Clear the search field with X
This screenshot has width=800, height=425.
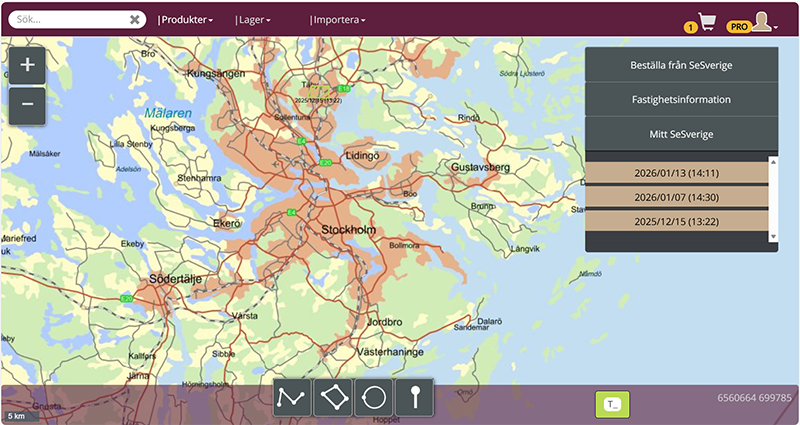point(135,19)
